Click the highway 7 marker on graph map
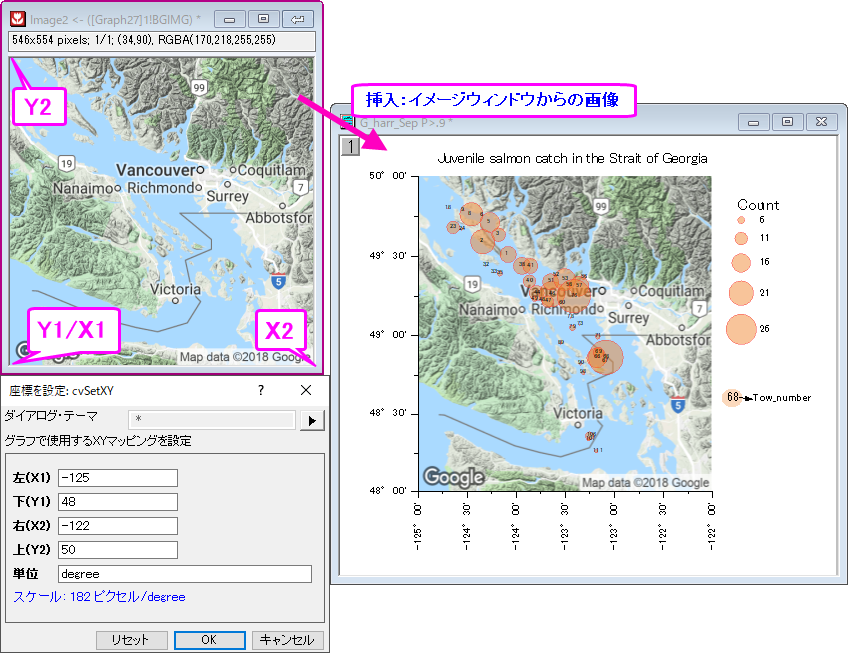This screenshot has width=848, height=653. [699, 309]
